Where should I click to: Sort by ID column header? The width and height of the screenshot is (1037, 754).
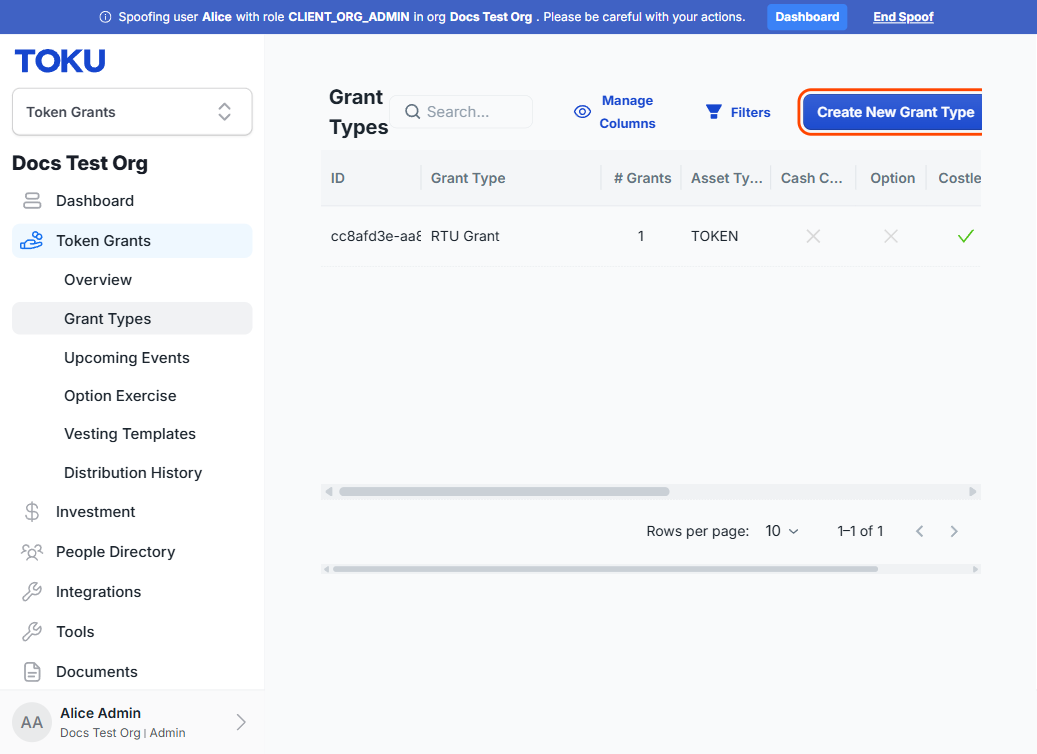click(338, 178)
